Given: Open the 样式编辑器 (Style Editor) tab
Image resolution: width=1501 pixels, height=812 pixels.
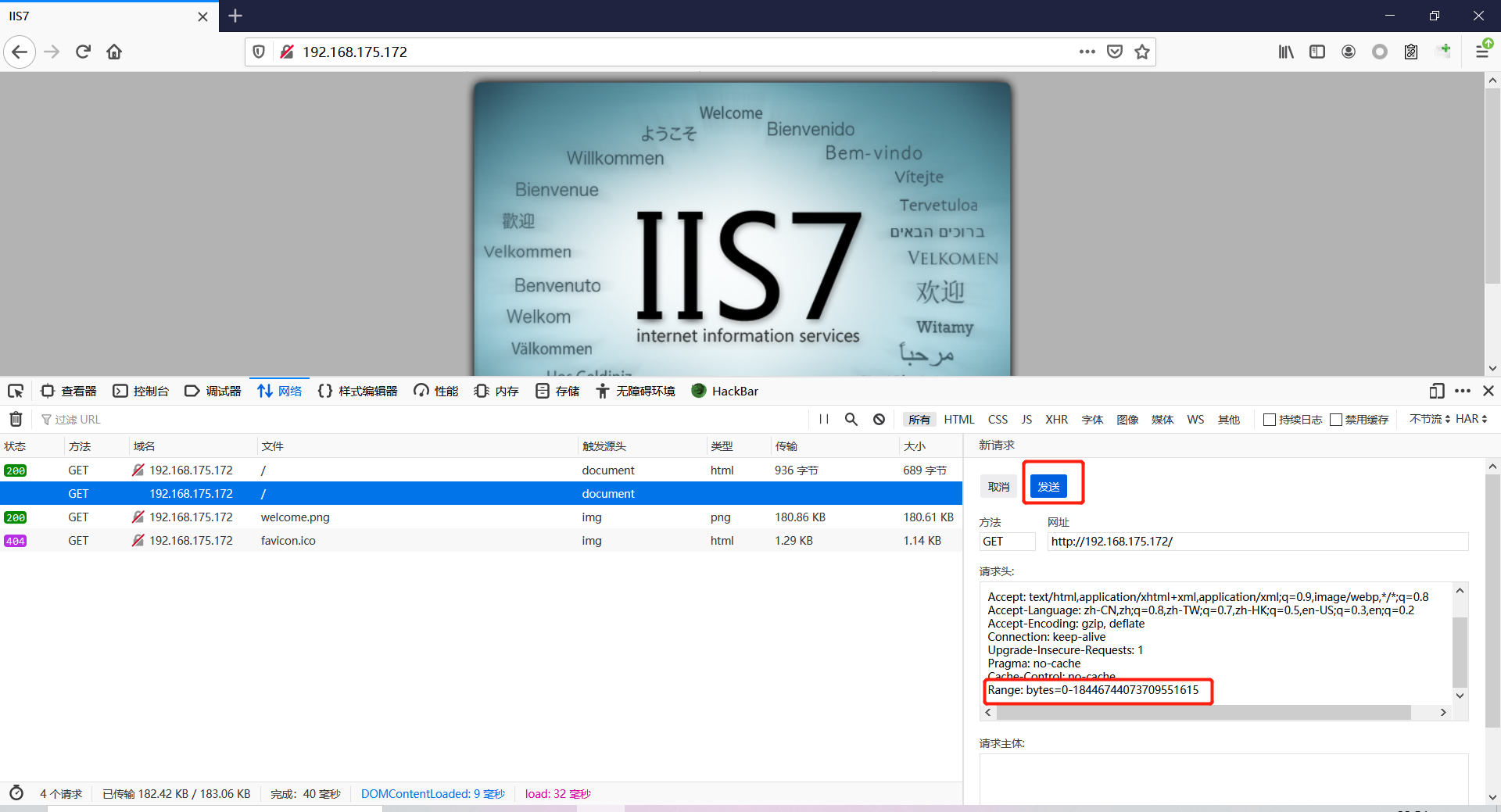Looking at the screenshot, I should 358,391.
